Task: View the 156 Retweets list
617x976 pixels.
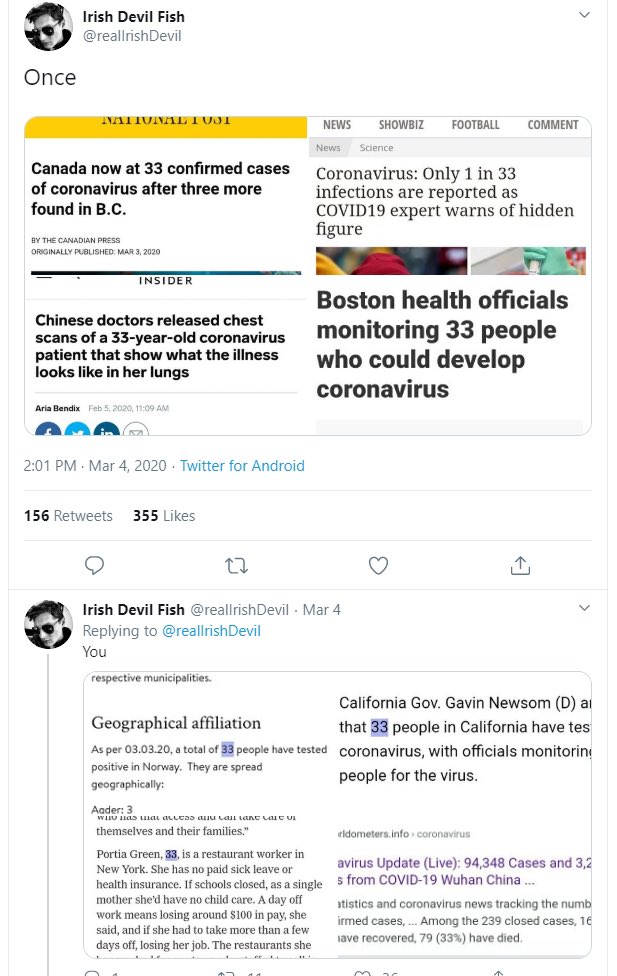Action: (x=68, y=516)
